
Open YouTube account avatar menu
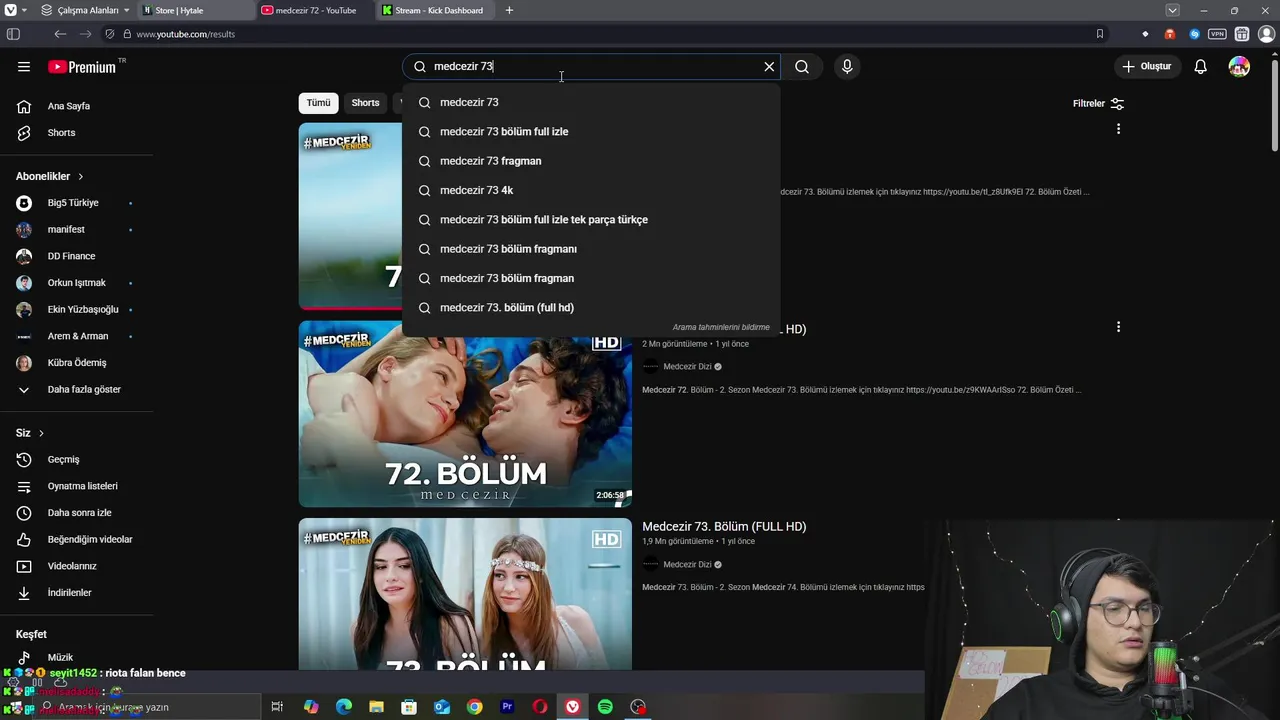click(x=1239, y=67)
